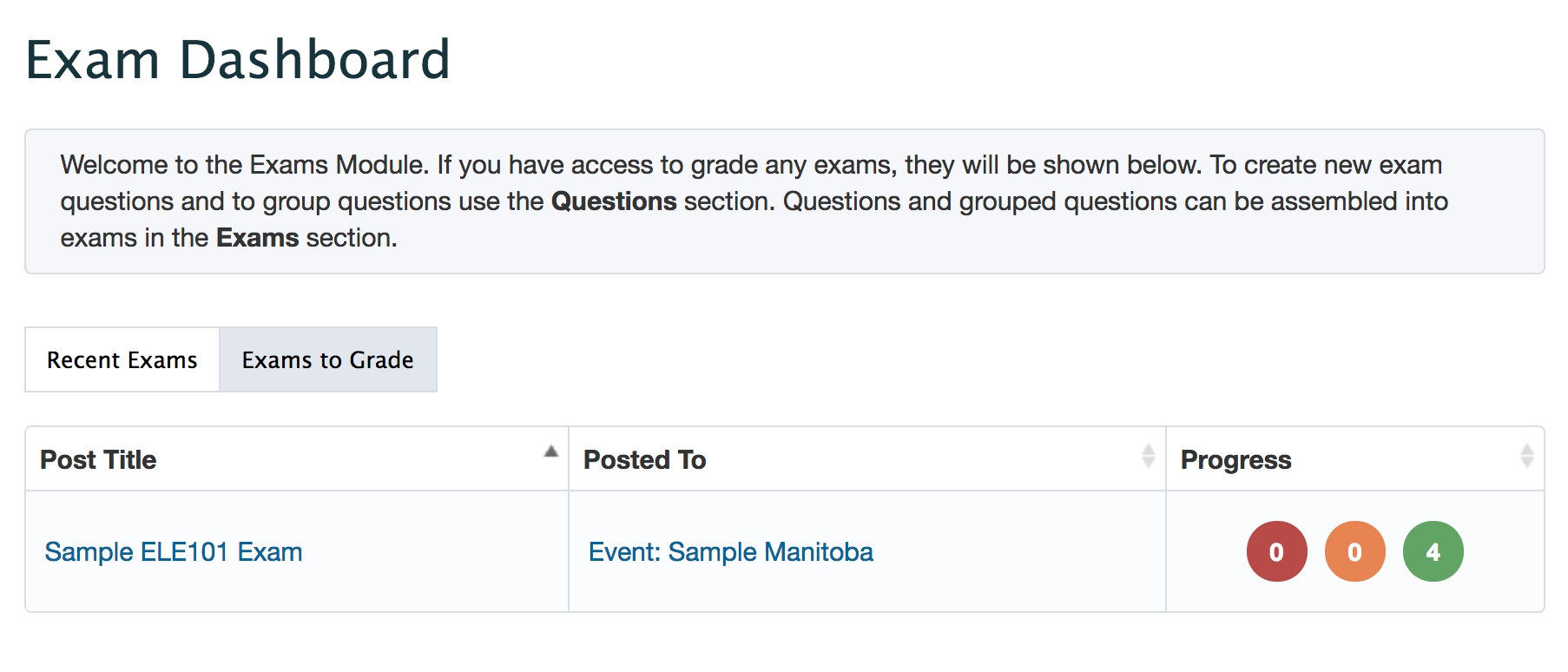Open the Sample ELE101 Exam link

(174, 552)
